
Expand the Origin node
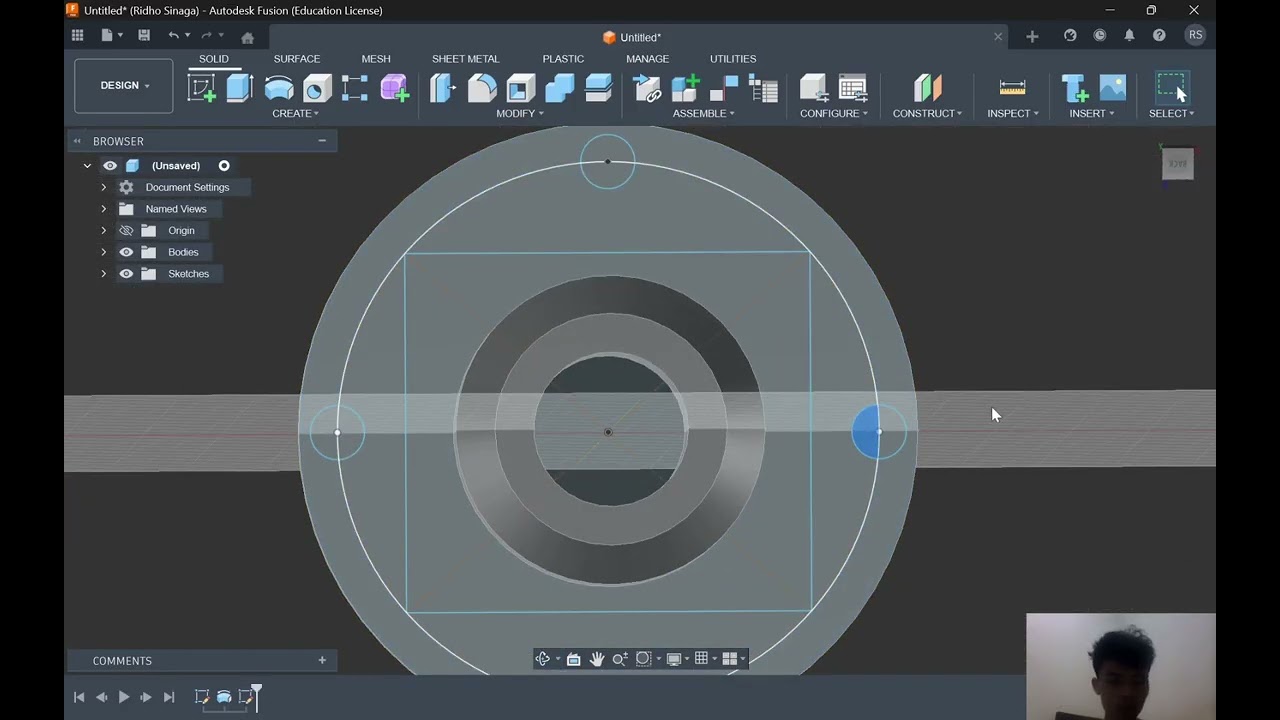point(103,230)
